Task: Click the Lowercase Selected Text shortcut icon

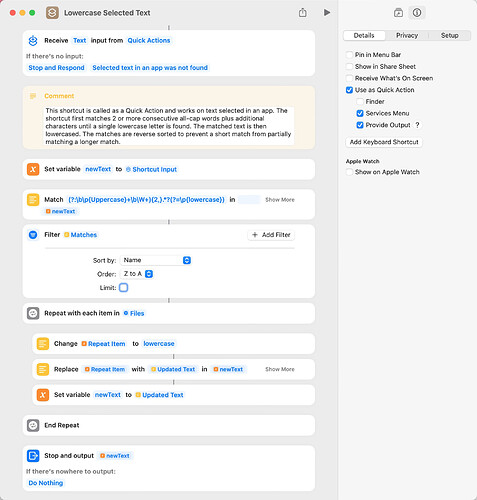Action: (52, 13)
